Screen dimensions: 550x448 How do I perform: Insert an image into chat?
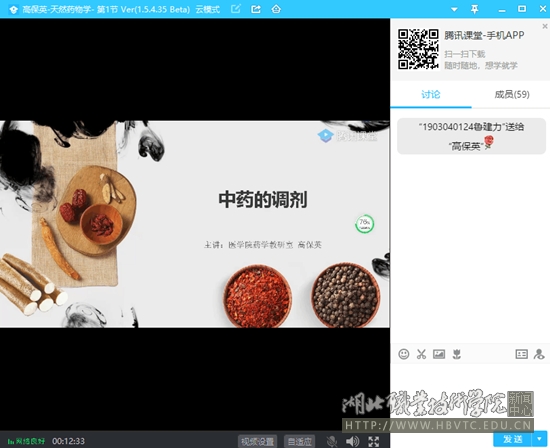(439, 354)
